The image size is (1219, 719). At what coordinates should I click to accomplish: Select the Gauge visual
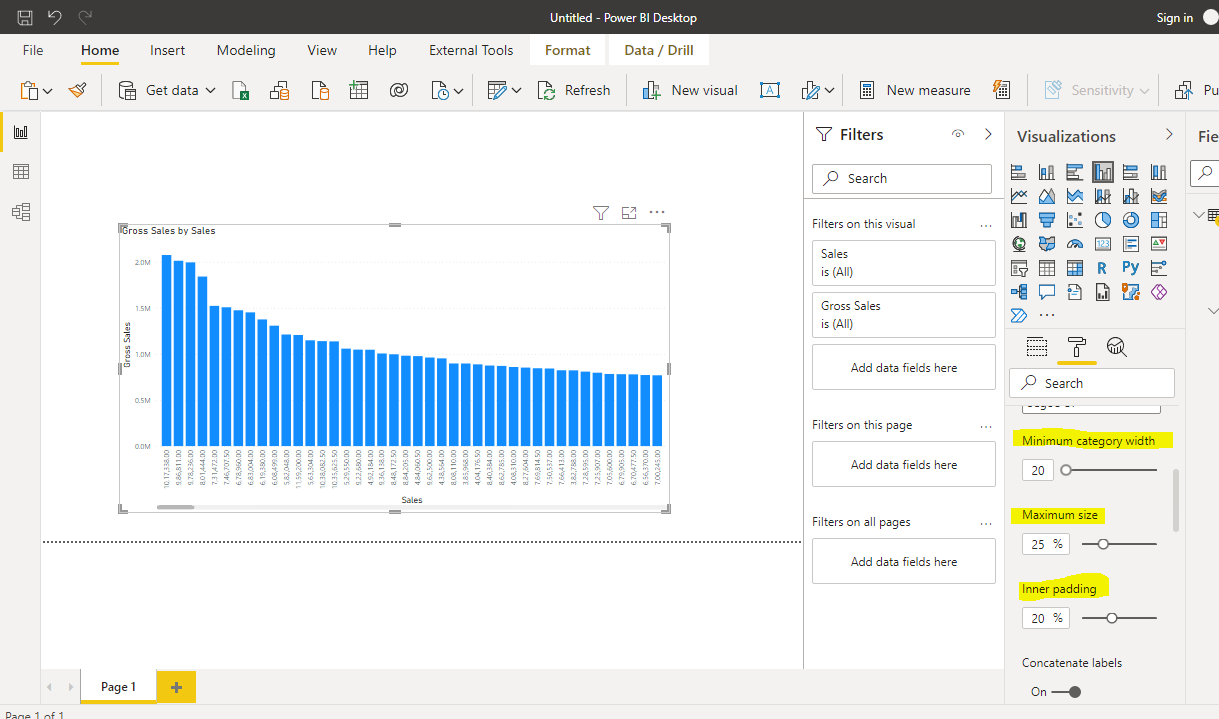(1075, 243)
